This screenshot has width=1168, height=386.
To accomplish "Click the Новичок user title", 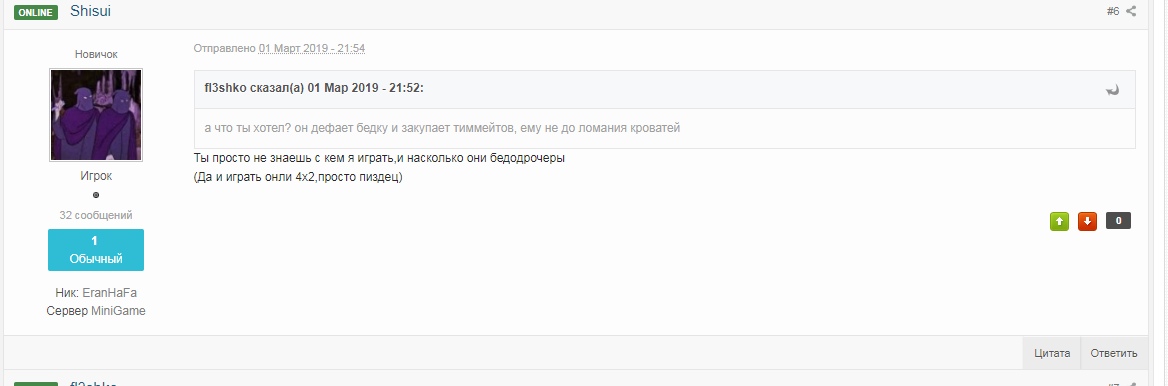I will click(x=96, y=54).
